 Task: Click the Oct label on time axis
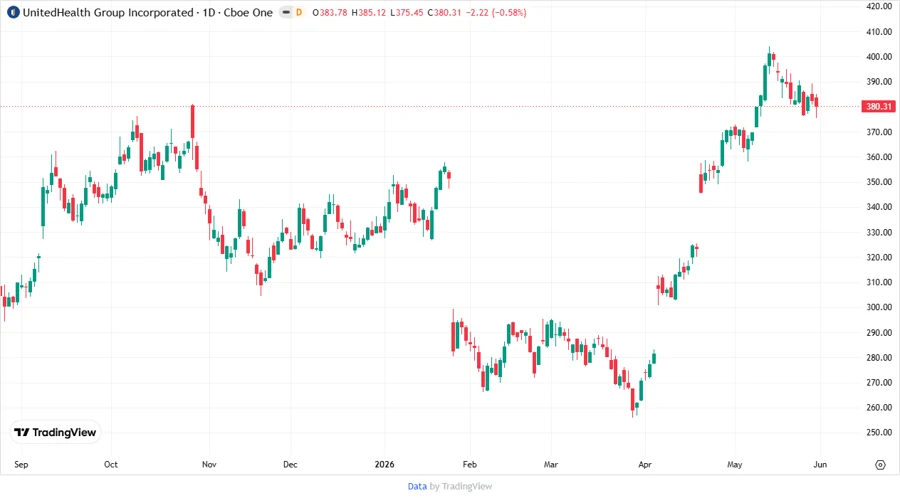(x=111, y=464)
